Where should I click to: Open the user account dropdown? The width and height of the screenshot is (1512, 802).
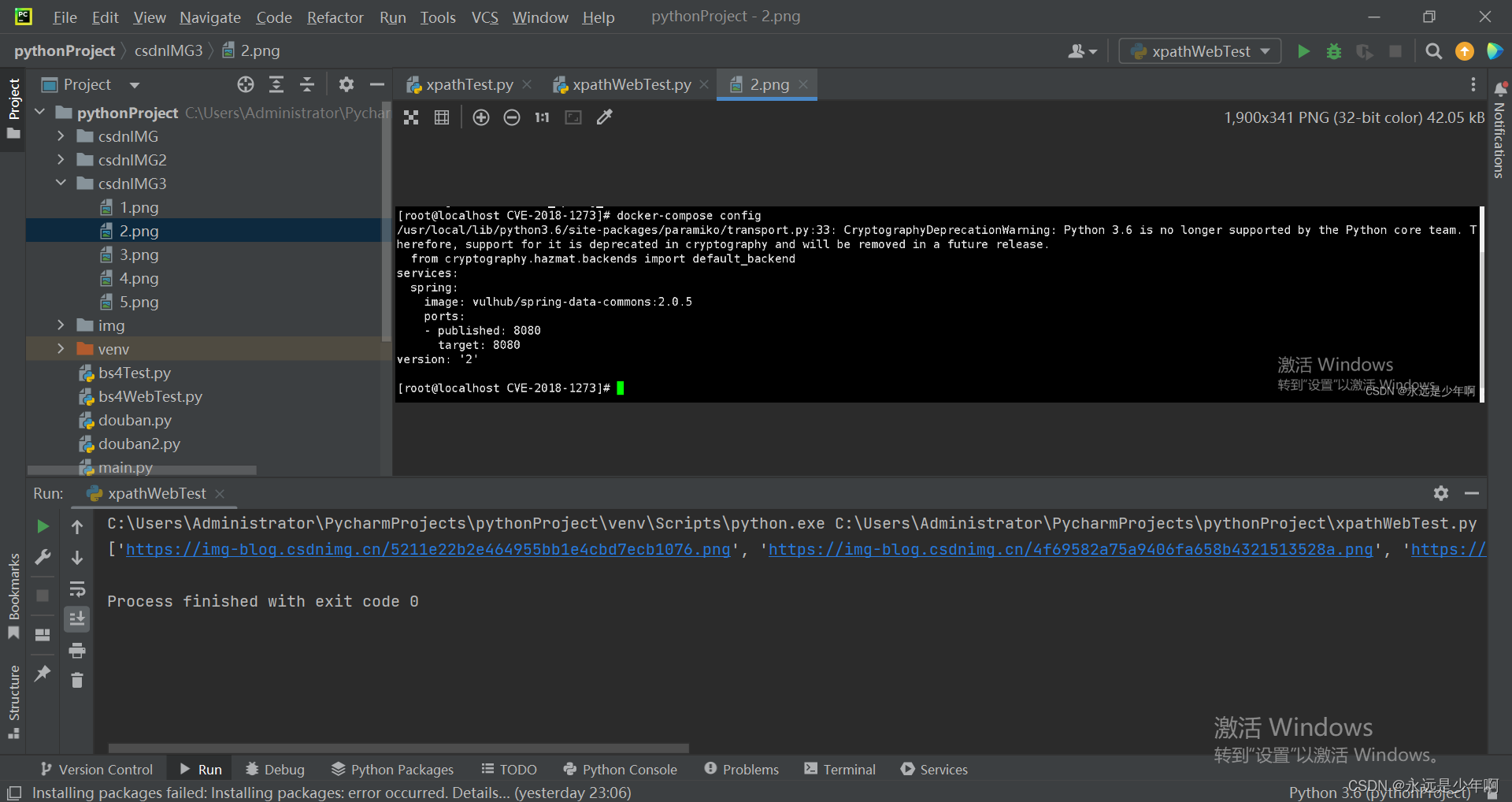pyautogui.click(x=1082, y=51)
